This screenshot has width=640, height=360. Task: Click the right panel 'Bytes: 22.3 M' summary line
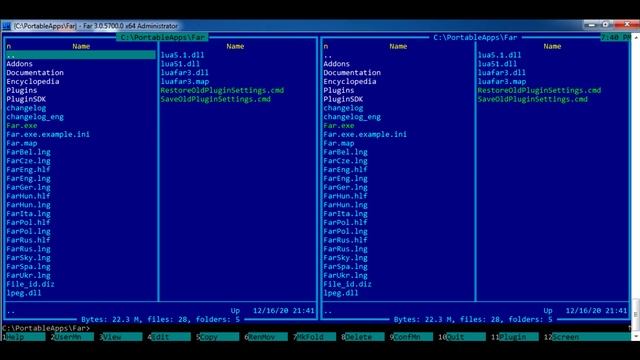(x=473, y=320)
